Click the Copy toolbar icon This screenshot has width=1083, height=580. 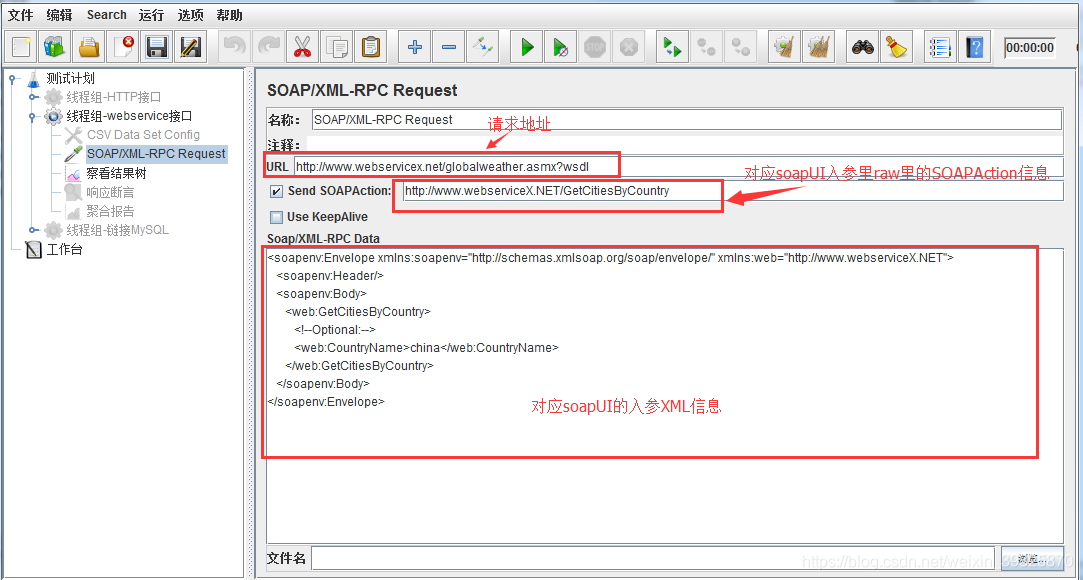[x=337, y=47]
